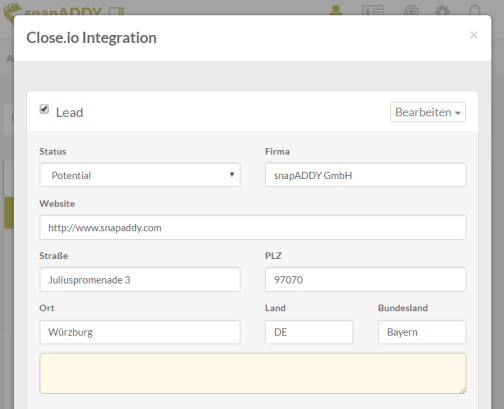Uncheck the Lead checkbox
Viewport: 504px width, 409px height.
point(44,109)
